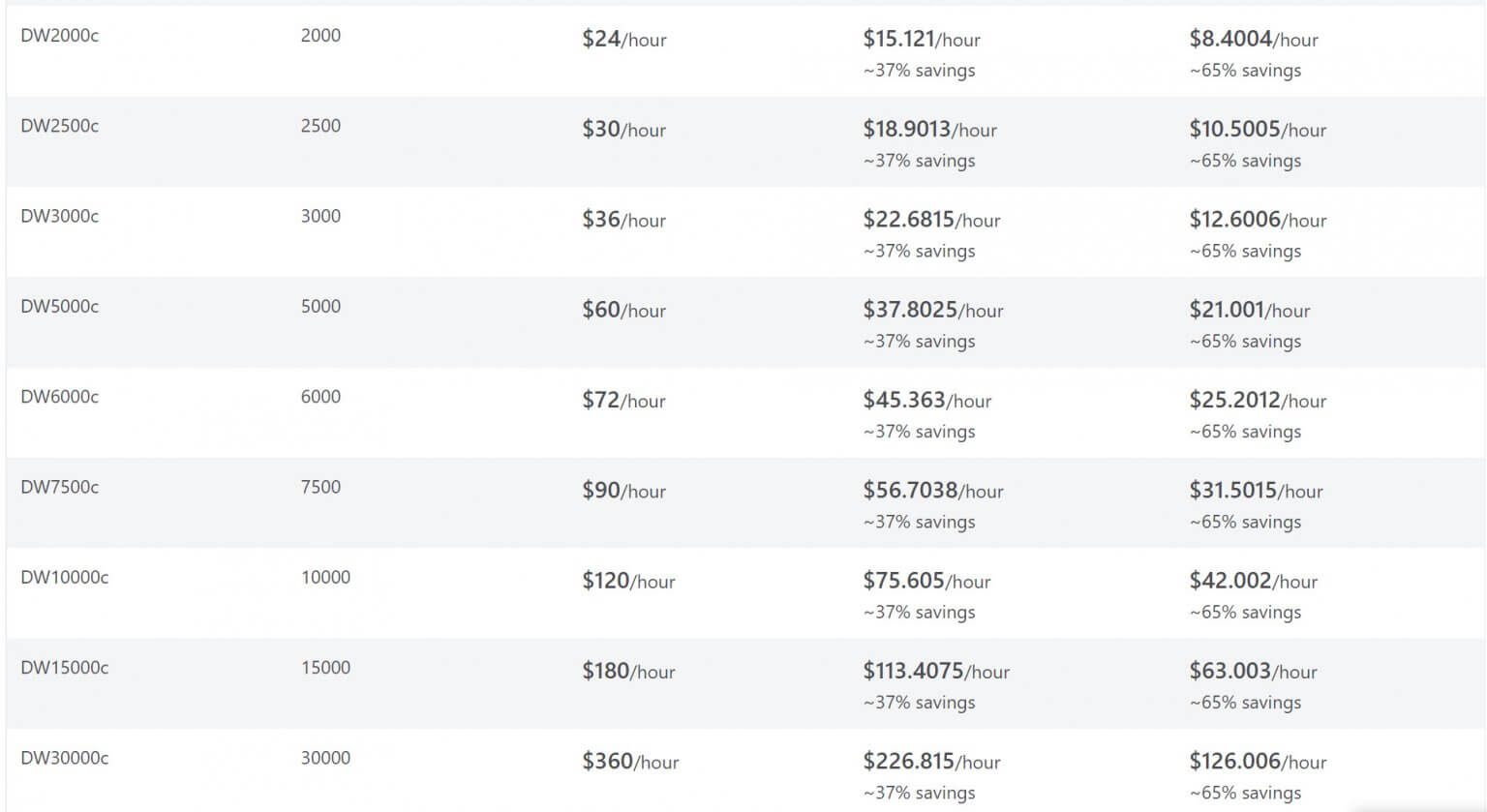The width and height of the screenshot is (1487, 812).
Task: Select the $21.001/hour price
Action: (1249, 310)
